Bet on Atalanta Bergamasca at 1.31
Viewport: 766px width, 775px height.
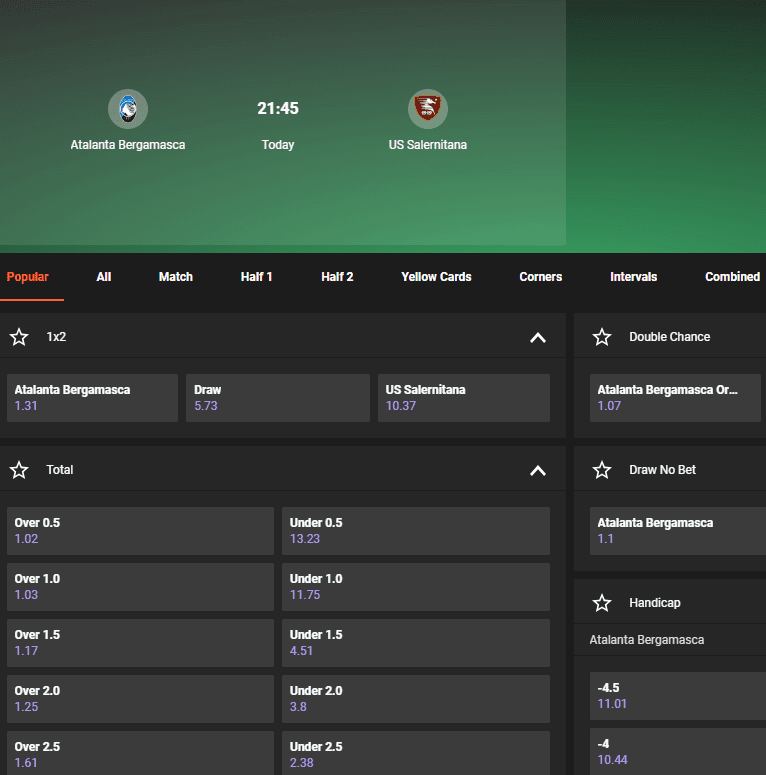point(92,398)
